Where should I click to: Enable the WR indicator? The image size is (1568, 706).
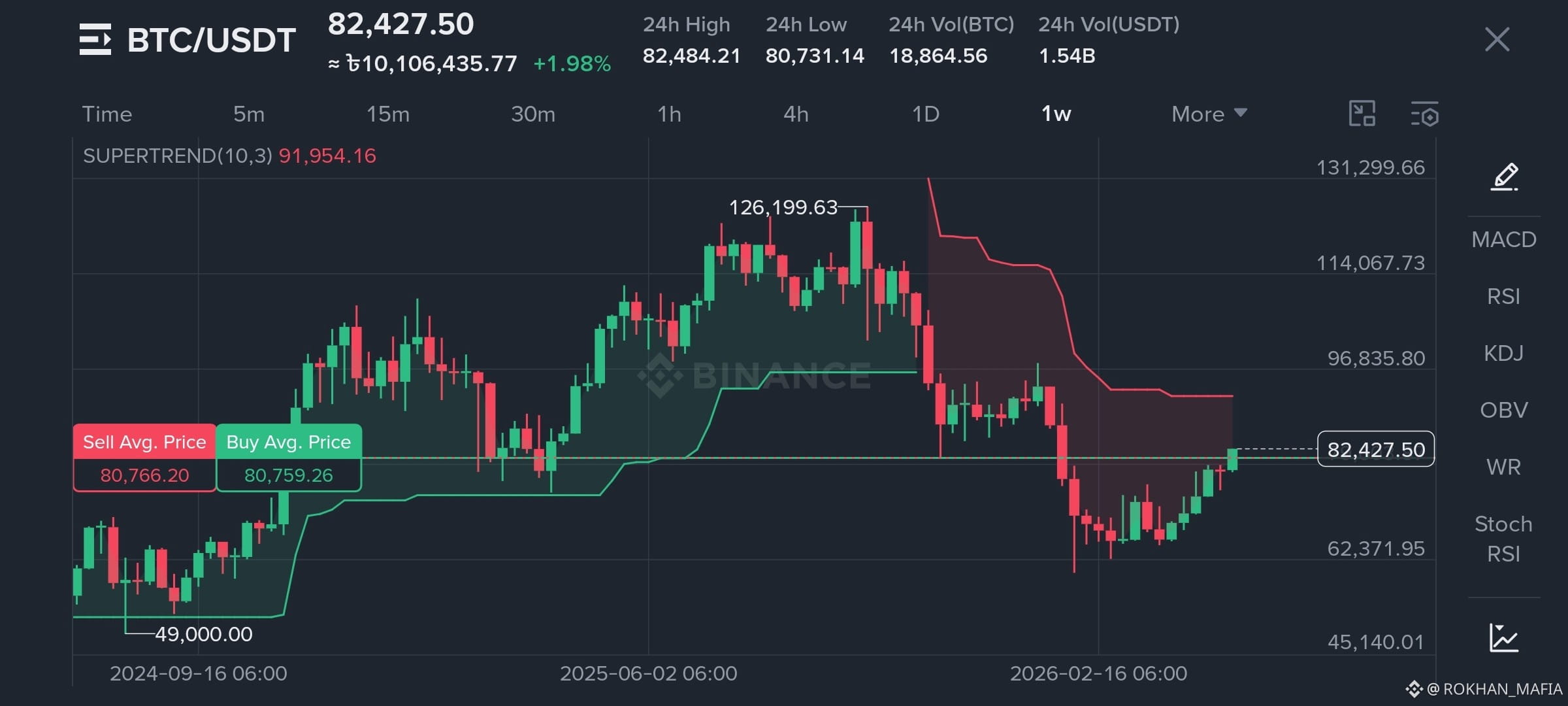[x=1504, y=467]
